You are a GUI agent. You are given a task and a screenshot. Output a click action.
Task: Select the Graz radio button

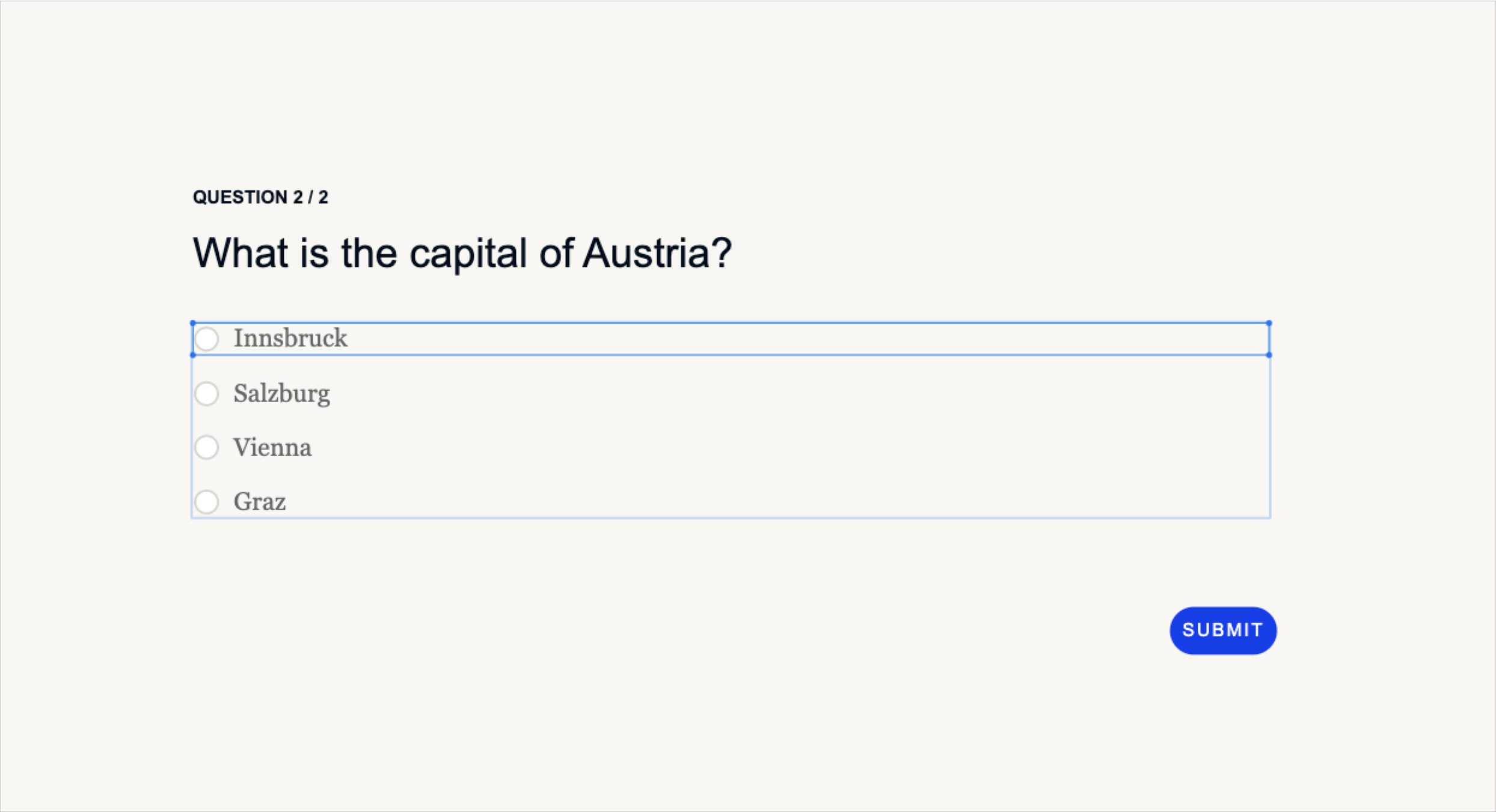click(207, 502)
